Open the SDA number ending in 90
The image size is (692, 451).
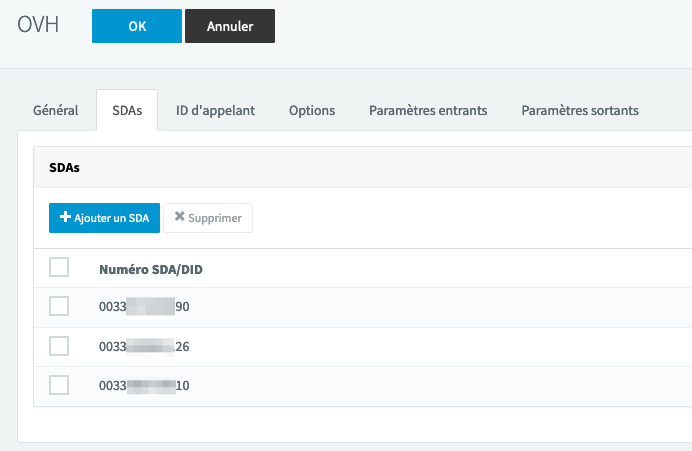pos(144,307)
